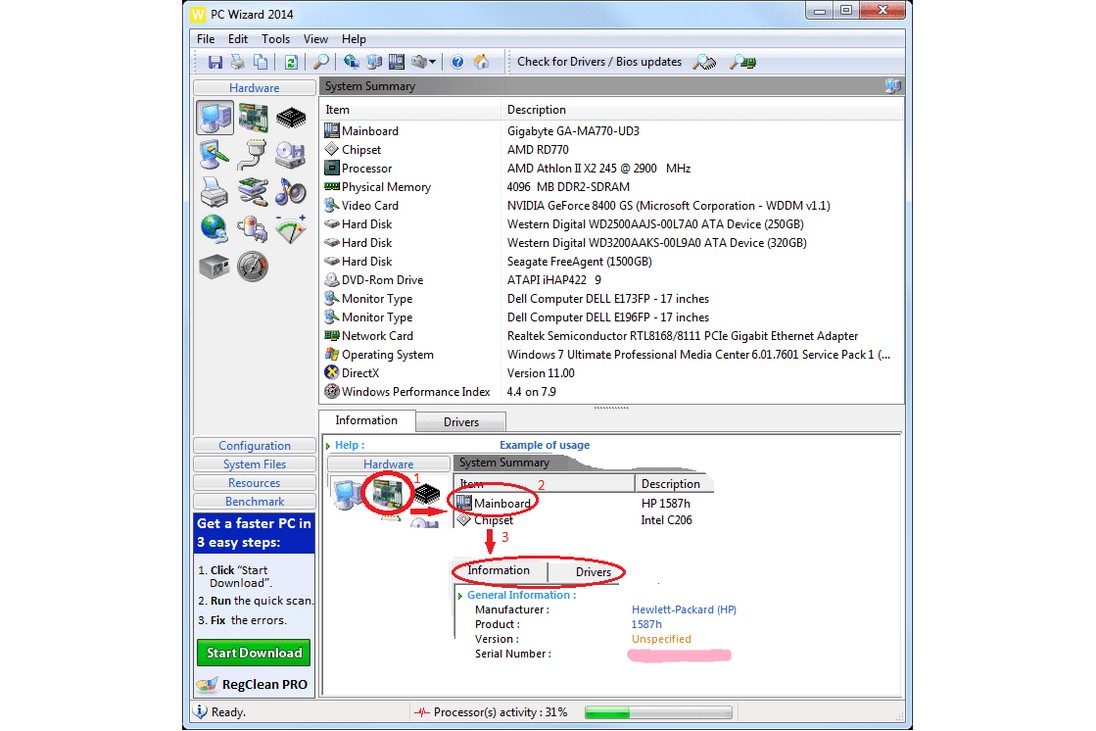Click the Help arrow in Information pane
Viewport: 1096px width, 731px height.
[328, 445]
